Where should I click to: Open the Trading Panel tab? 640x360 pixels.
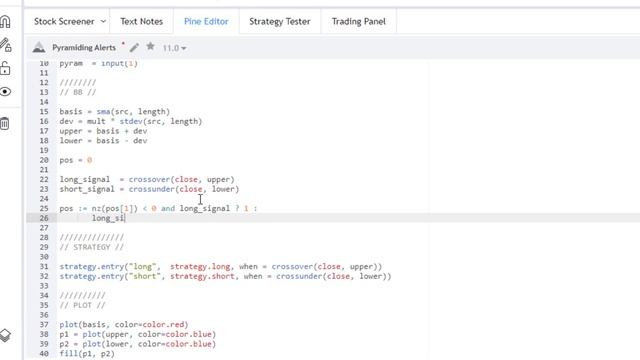(358, 22)
